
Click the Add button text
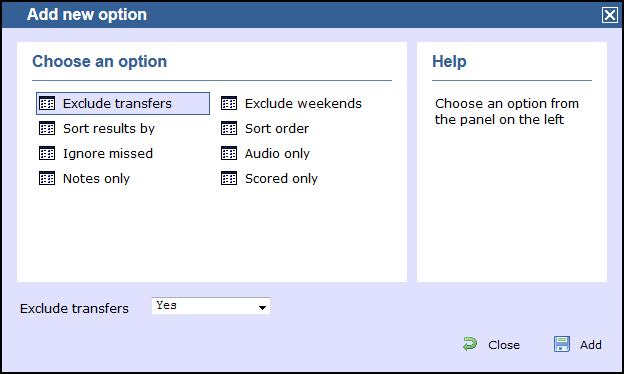click(x=591, y=345)
